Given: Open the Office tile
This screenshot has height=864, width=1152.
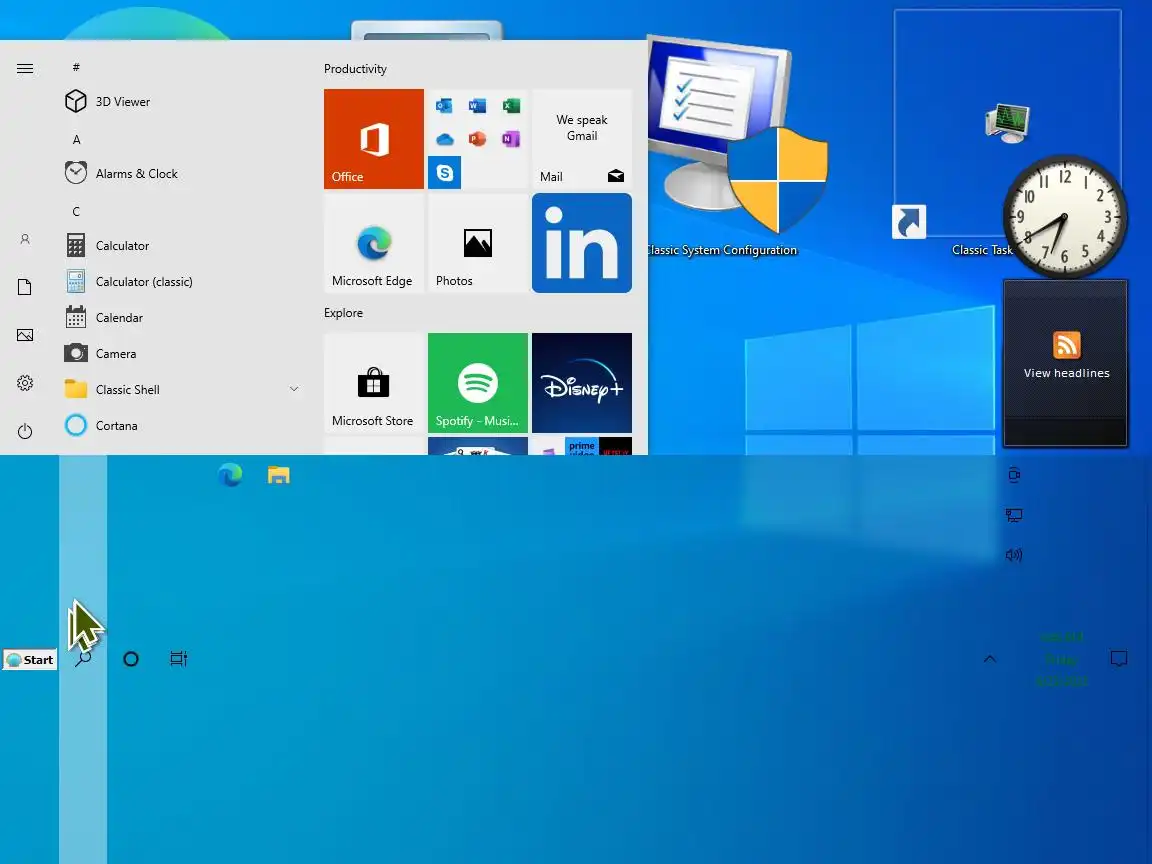Looking at the screenshot, I should (374, 139).
